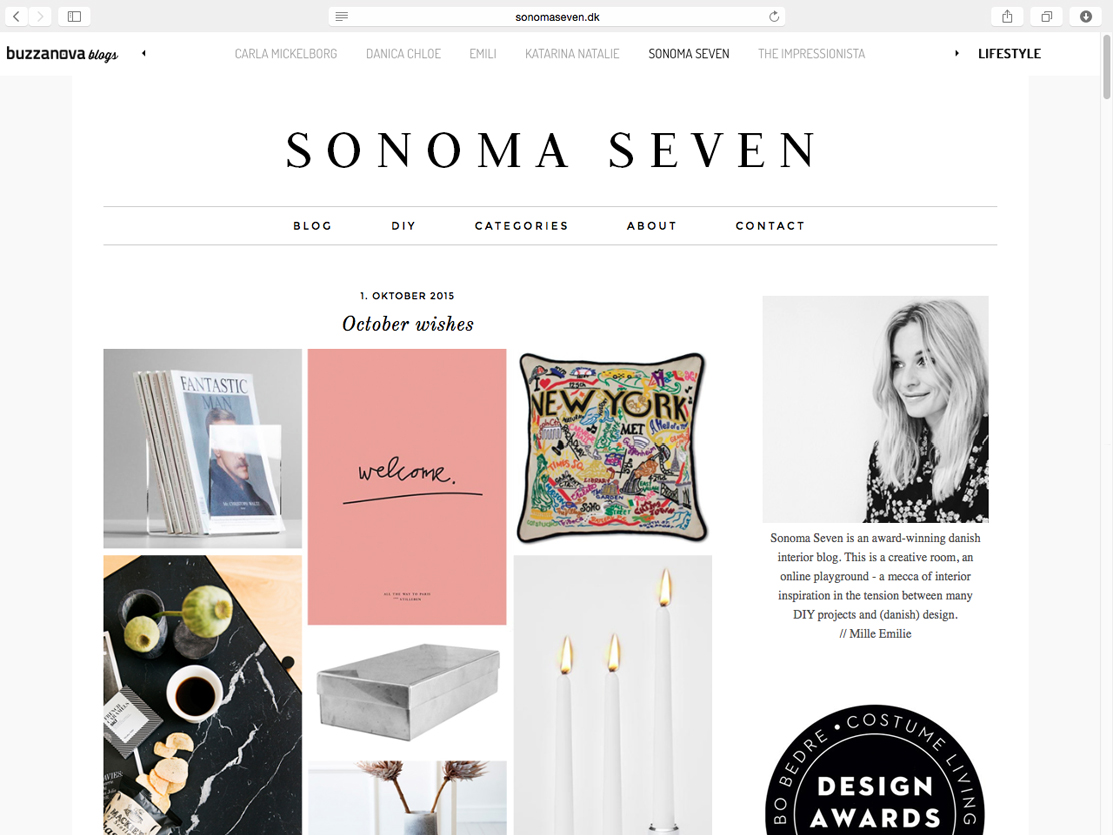1113x835 pixels.
Task: Open the Share sheet icon
Action: pyautogui.click(x=1007, y=16)
